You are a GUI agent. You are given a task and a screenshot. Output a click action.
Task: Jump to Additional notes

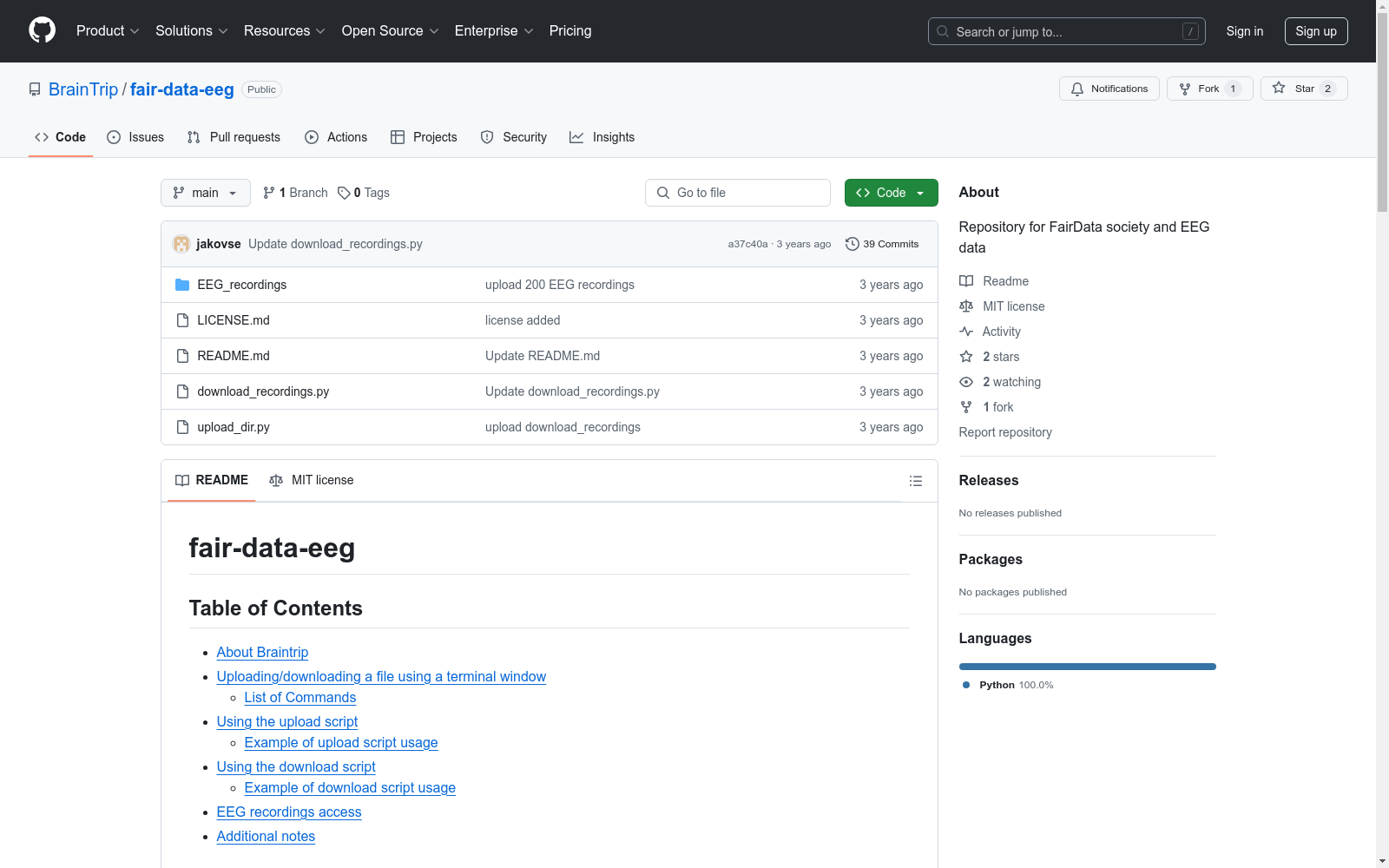pyautogui.click(x=266, y=837)
